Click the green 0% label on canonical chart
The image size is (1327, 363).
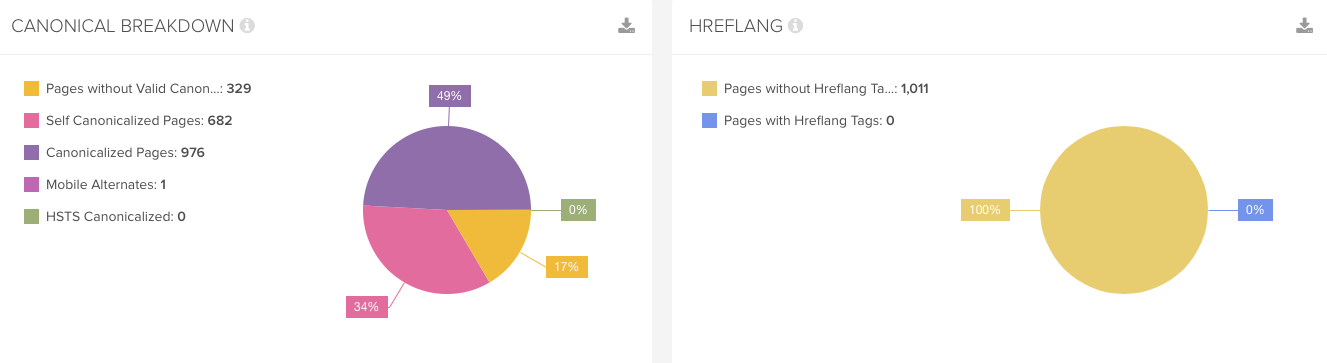coord(578,210)
